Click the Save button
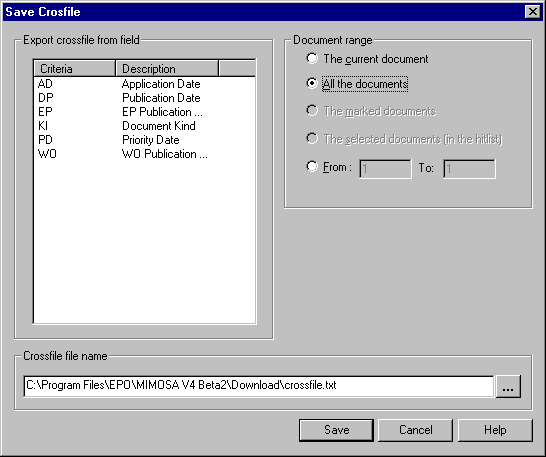This screenshot has width=546, height=457. [x=336, y=430]
